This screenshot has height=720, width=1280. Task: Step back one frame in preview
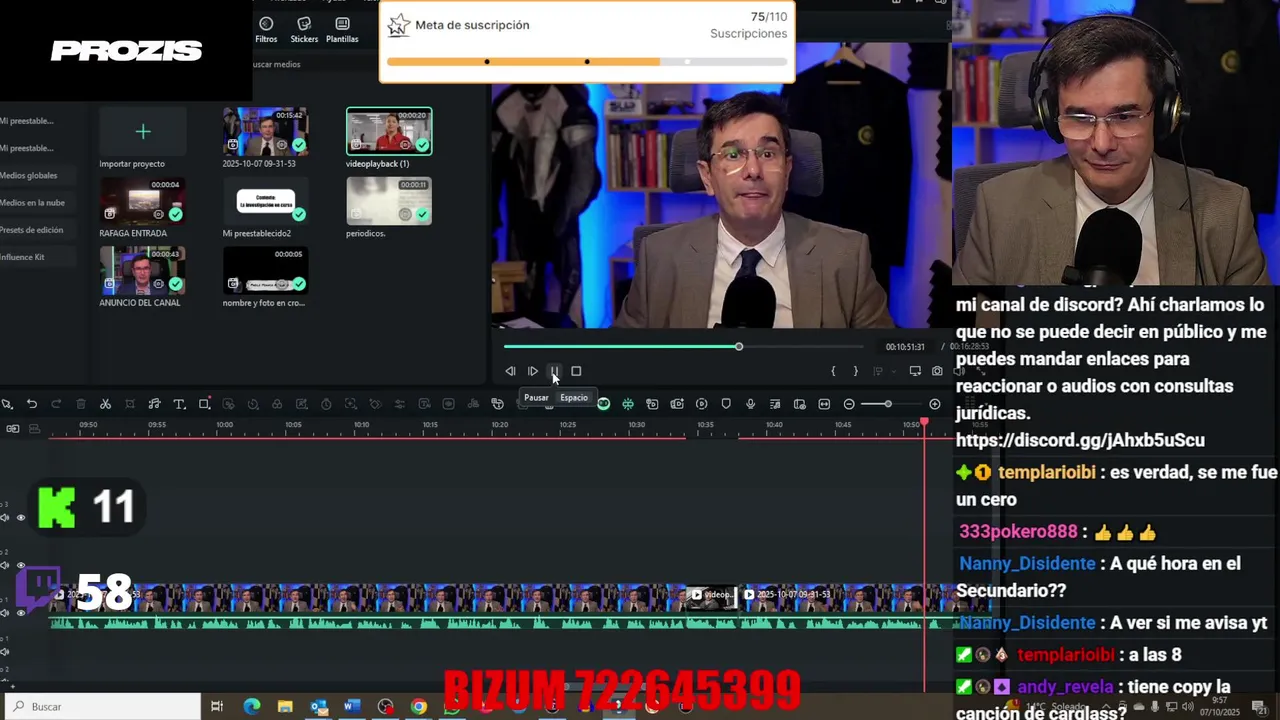coord(510,371)
